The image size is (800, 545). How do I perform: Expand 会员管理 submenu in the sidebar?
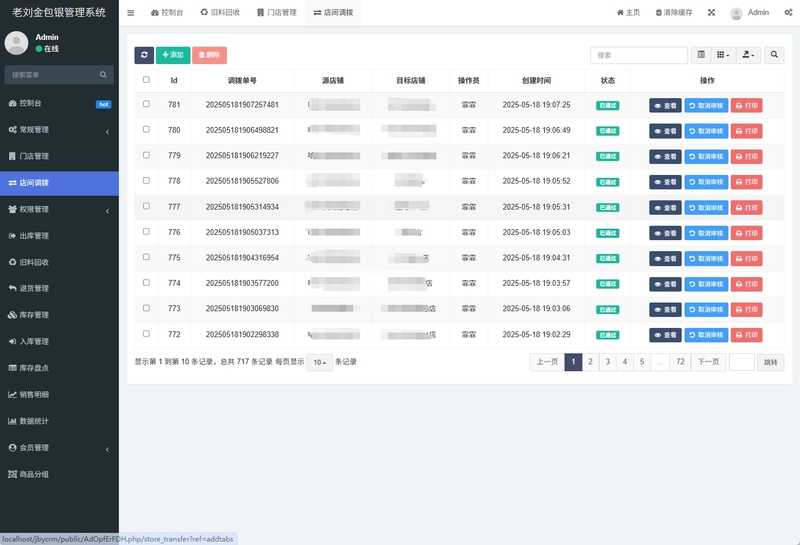tap(59, 448)
